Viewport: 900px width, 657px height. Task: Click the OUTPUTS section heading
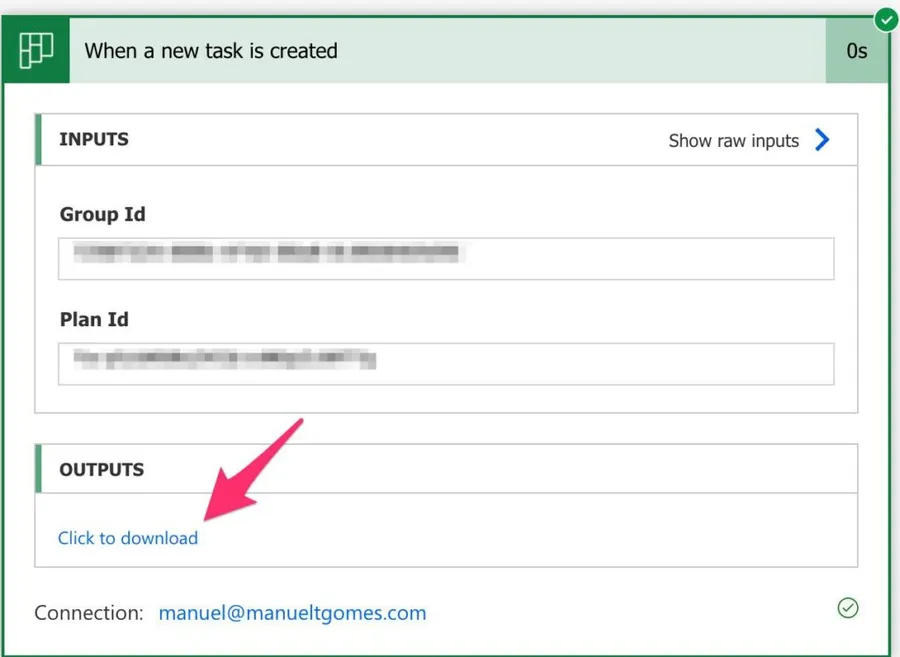click(101, 469)
